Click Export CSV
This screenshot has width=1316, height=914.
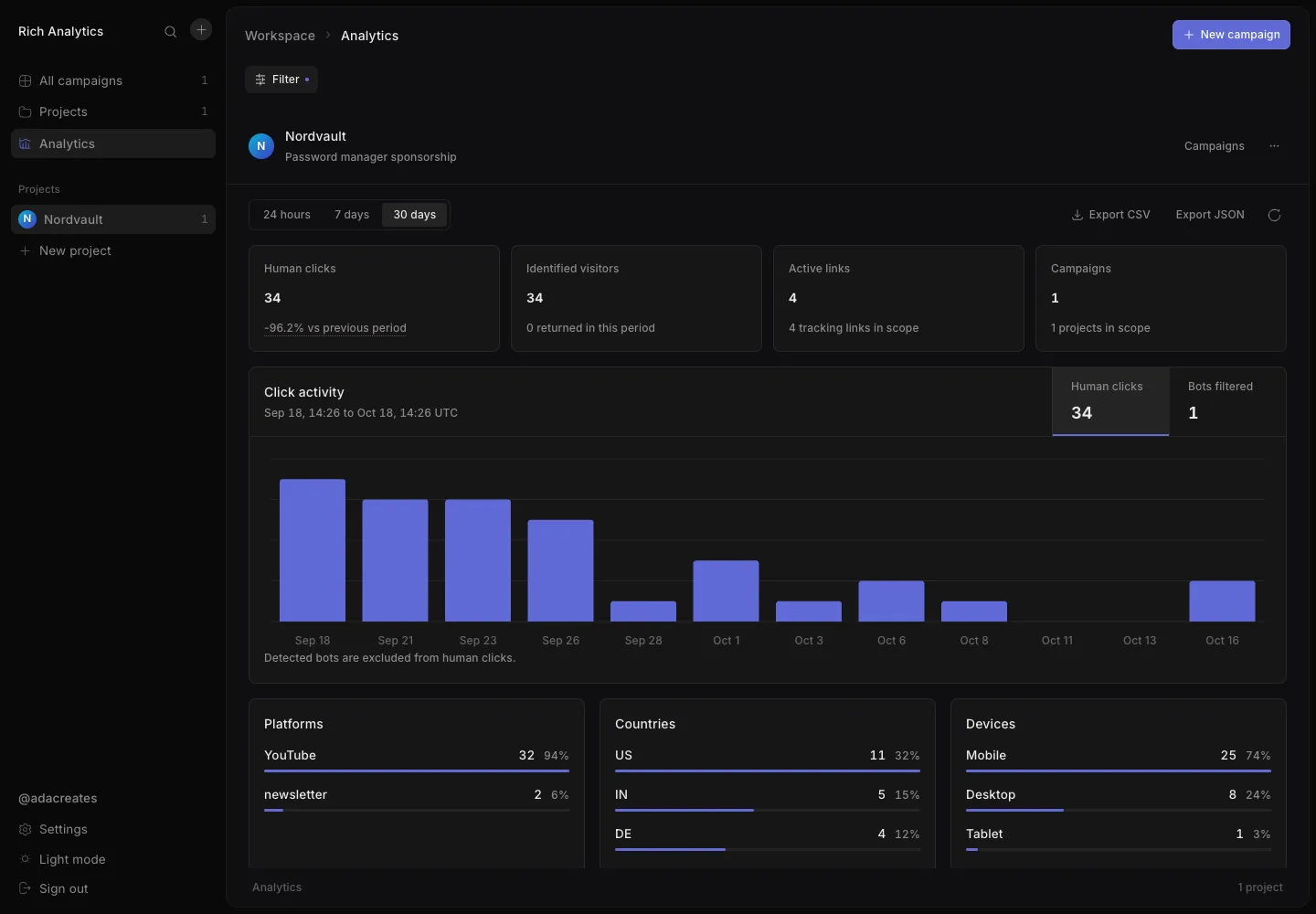pyautogui.click(x=1110, y=215)
